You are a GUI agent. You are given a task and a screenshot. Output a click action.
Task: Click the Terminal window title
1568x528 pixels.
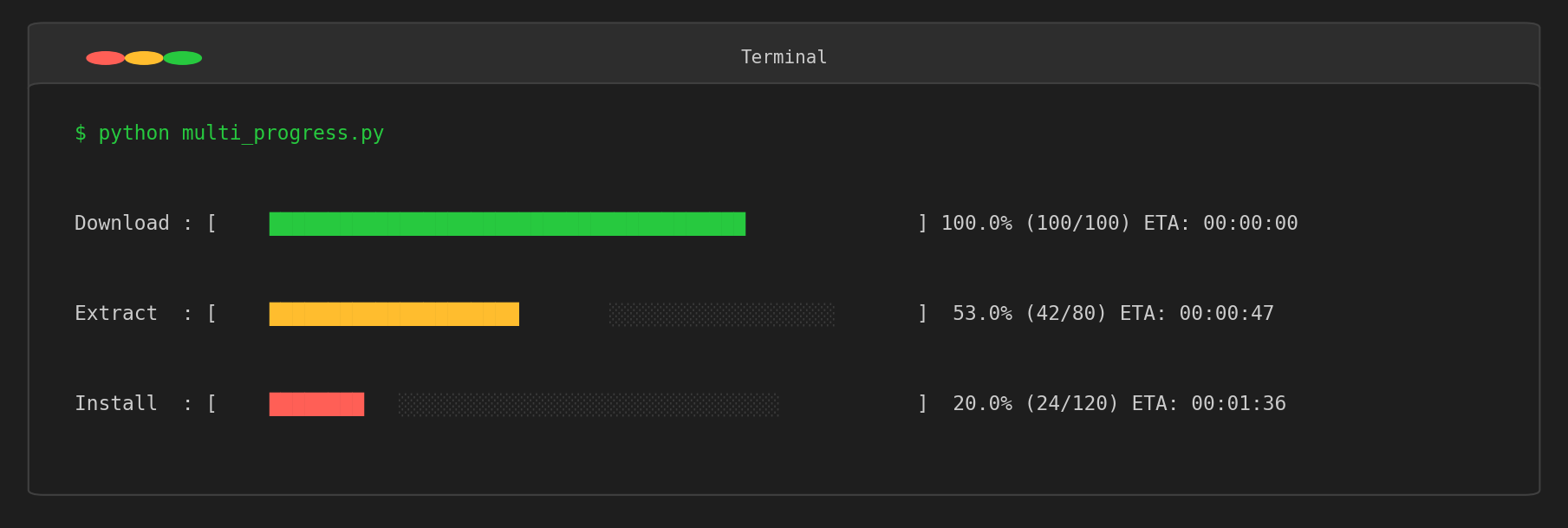coord(784,57)
